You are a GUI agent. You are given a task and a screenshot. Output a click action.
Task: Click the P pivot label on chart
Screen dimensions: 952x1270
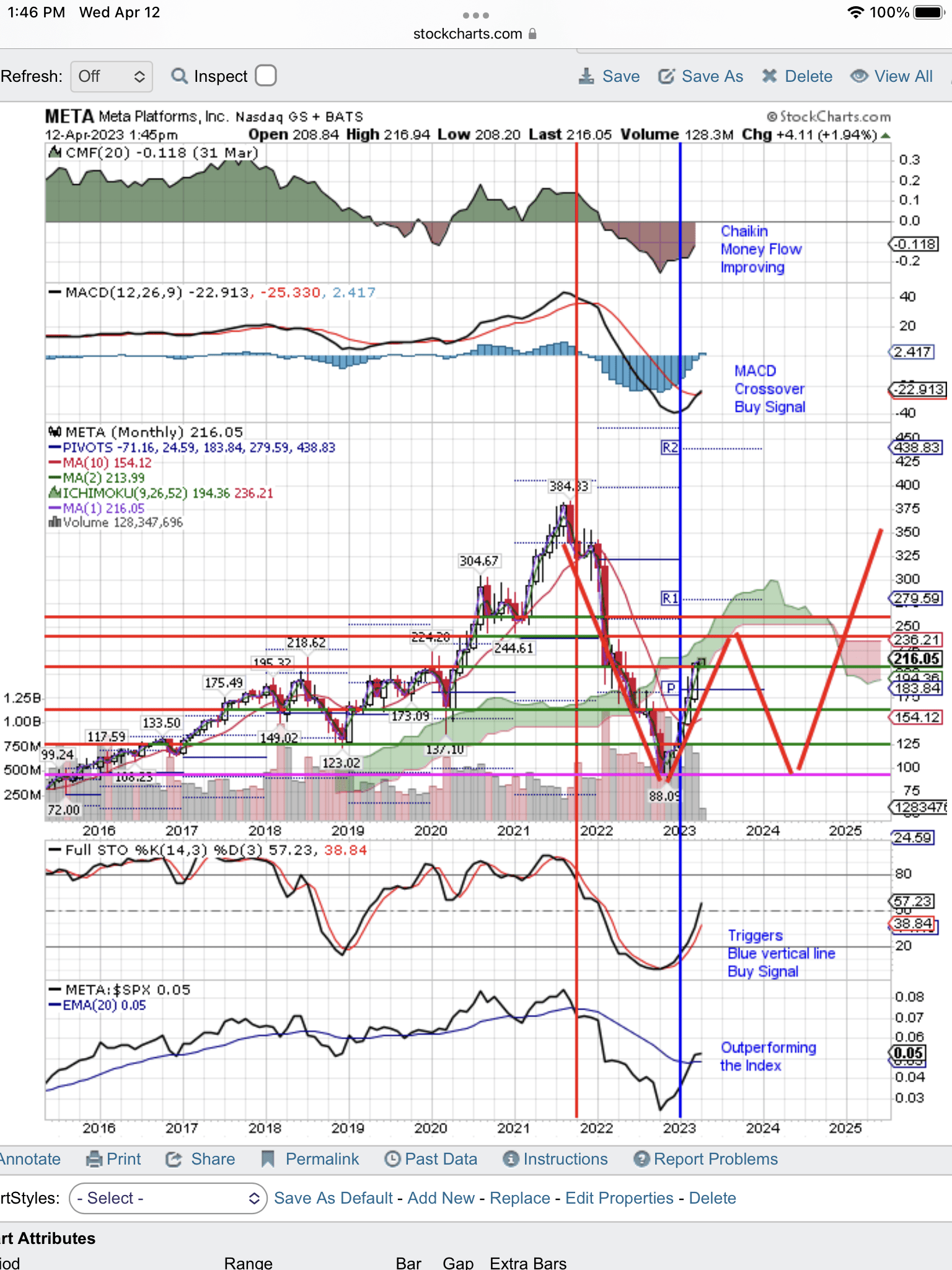point(670,688)
